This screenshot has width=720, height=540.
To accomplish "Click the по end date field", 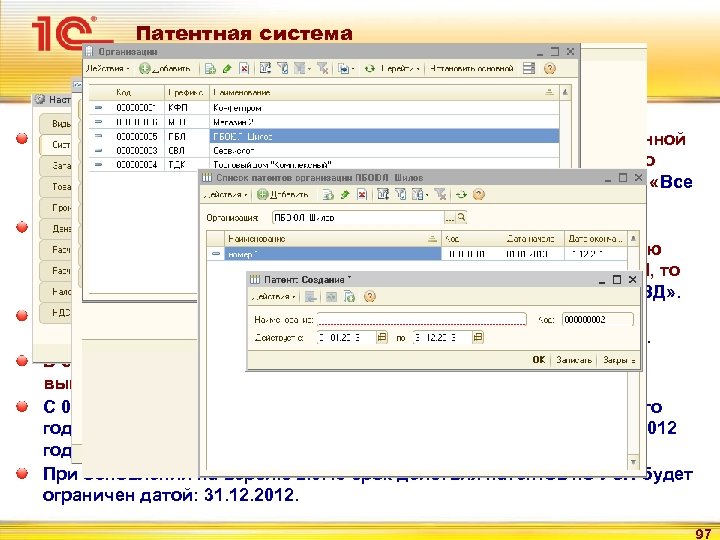I will [x=442, y=338].
